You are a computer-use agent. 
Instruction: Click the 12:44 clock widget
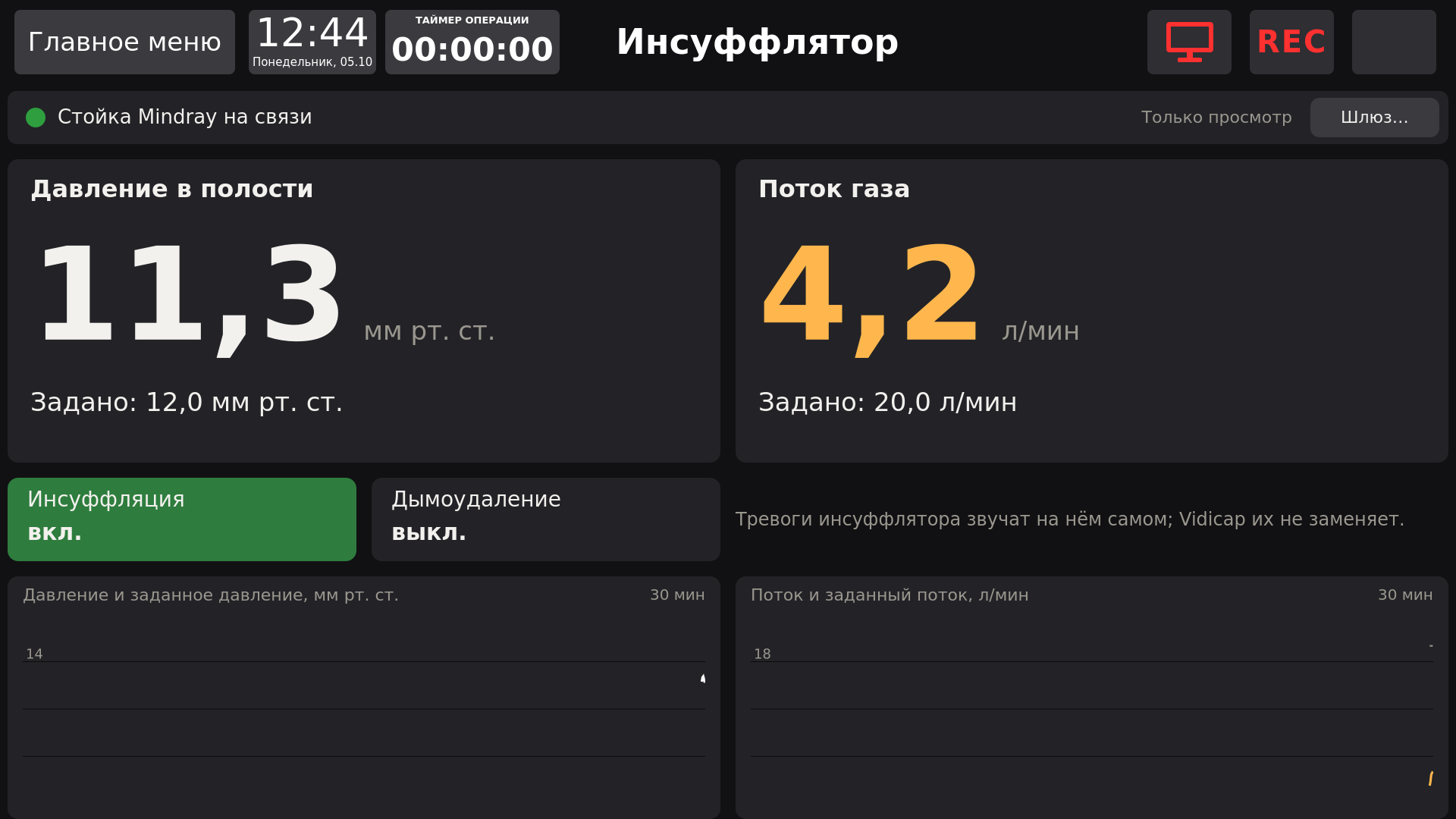[312, 42]
